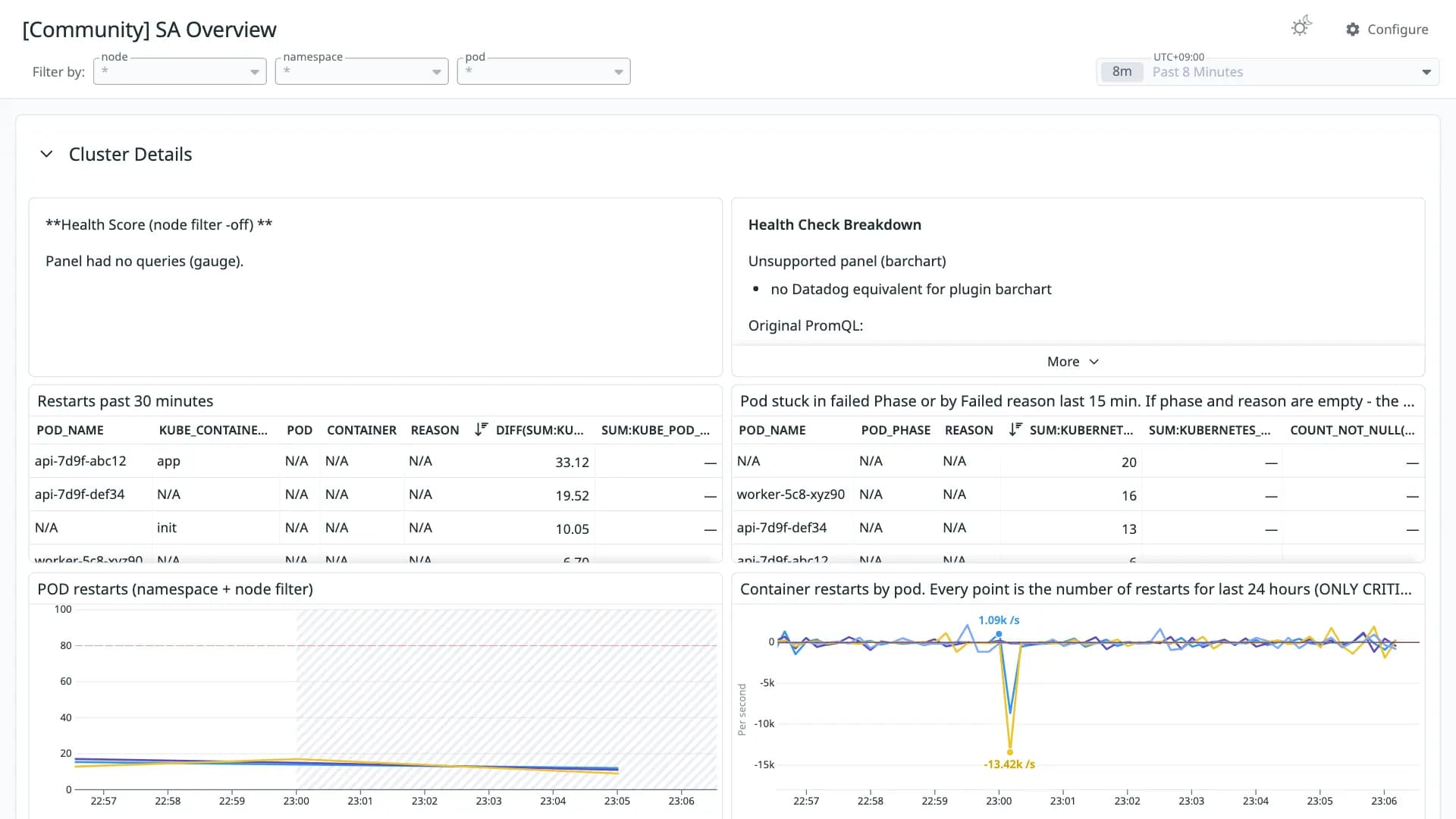Select api-7d9f-def34 in Restarts table
This screenshot has height=819, width=1456.
[80, 494]
